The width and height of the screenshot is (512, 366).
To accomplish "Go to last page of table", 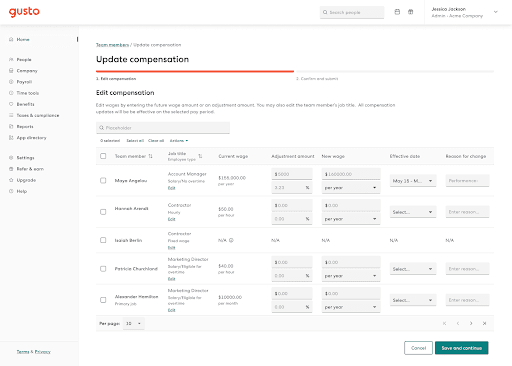I will click(x=484, y=323).
